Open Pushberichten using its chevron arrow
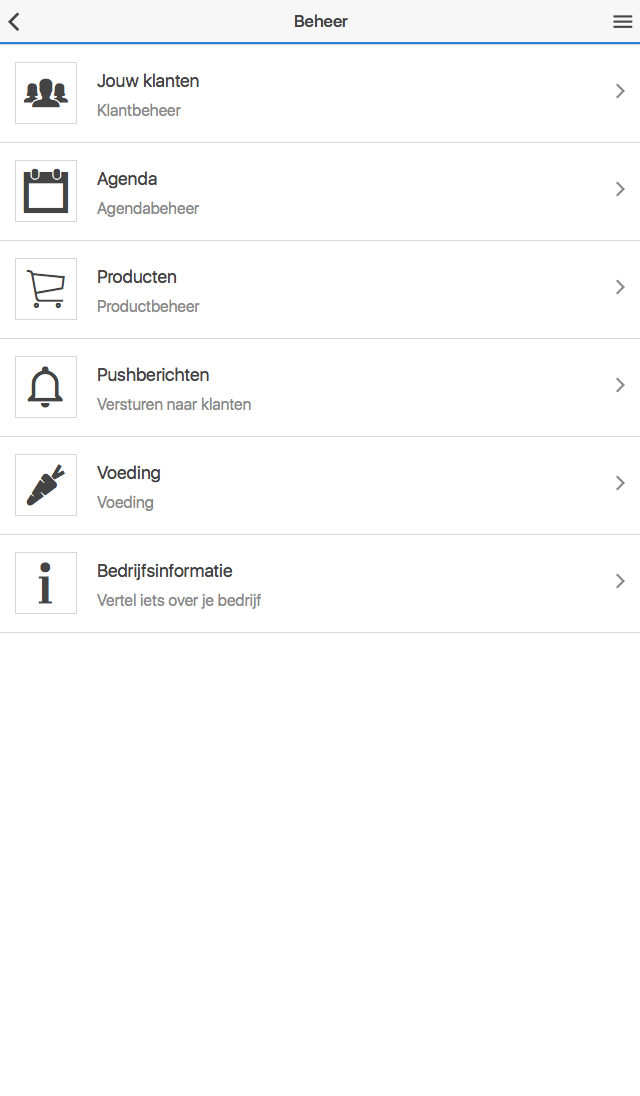Viewport: 640px width, 1096px height. point(620,384)
